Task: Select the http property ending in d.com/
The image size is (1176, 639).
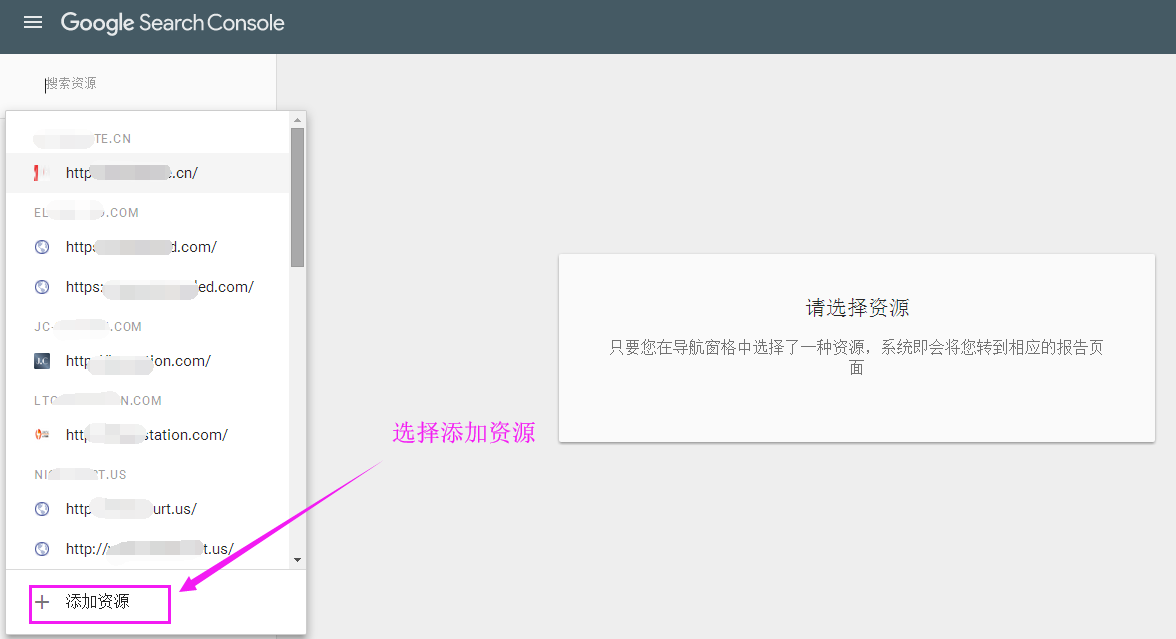Action: pyautogui.click(x=147, y=247)
